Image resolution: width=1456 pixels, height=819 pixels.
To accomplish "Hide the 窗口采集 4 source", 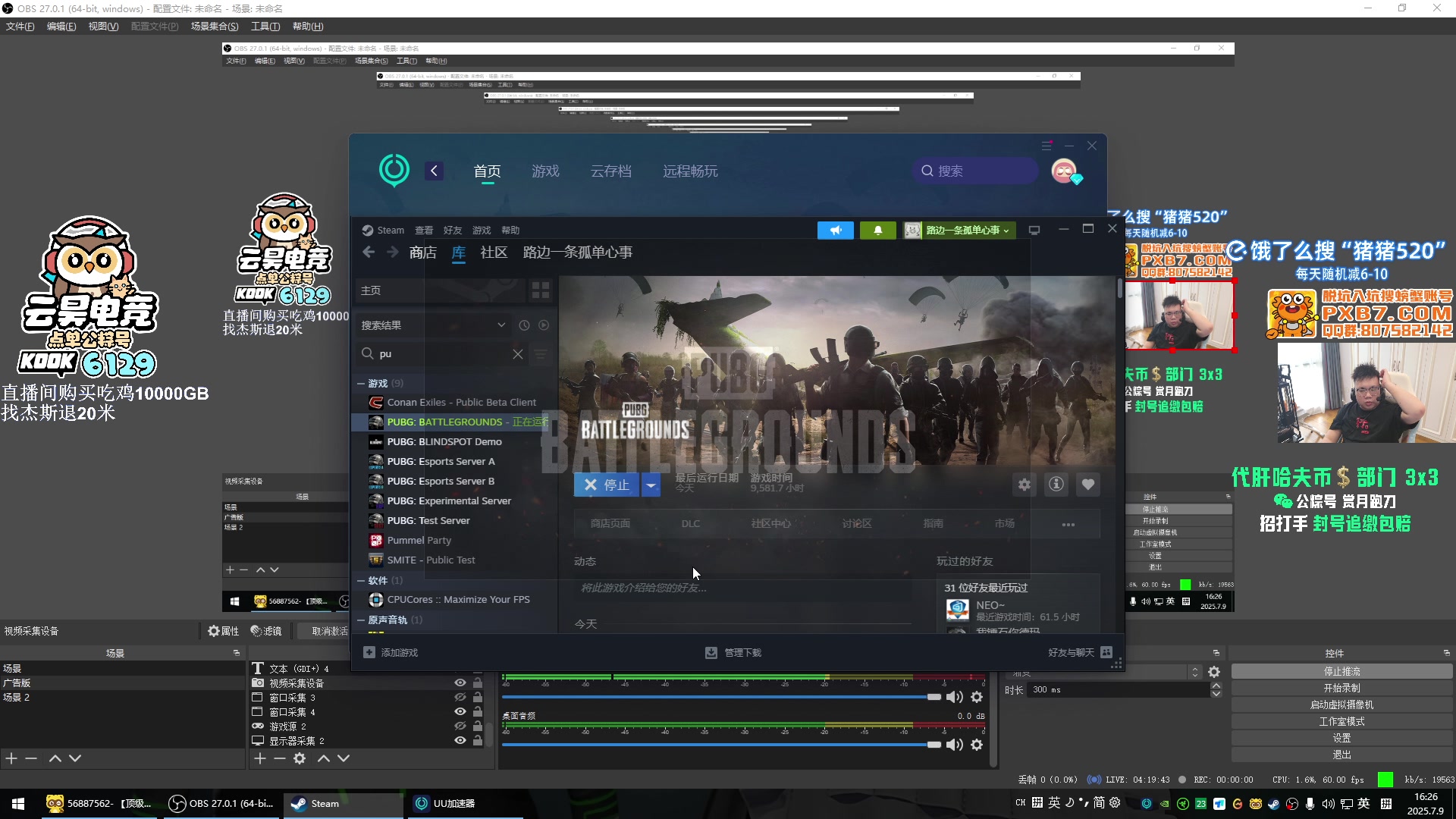I will point(460,712).
